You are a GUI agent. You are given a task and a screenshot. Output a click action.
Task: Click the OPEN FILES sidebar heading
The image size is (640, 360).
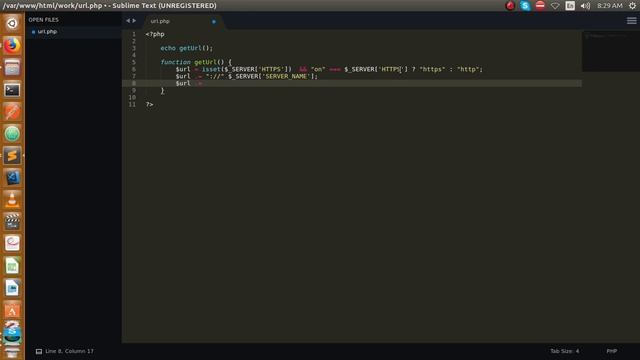pyautogui.click(x=43, y=20)
